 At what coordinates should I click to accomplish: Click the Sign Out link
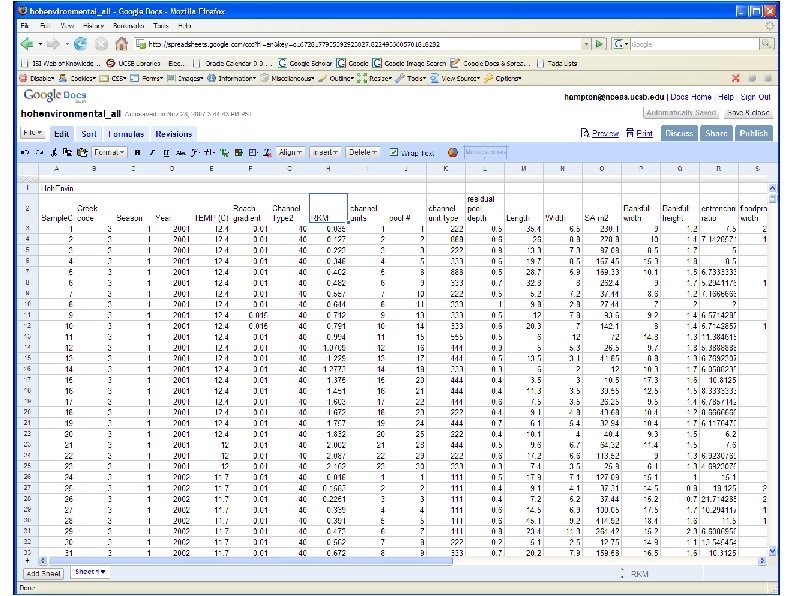(755, 97)
